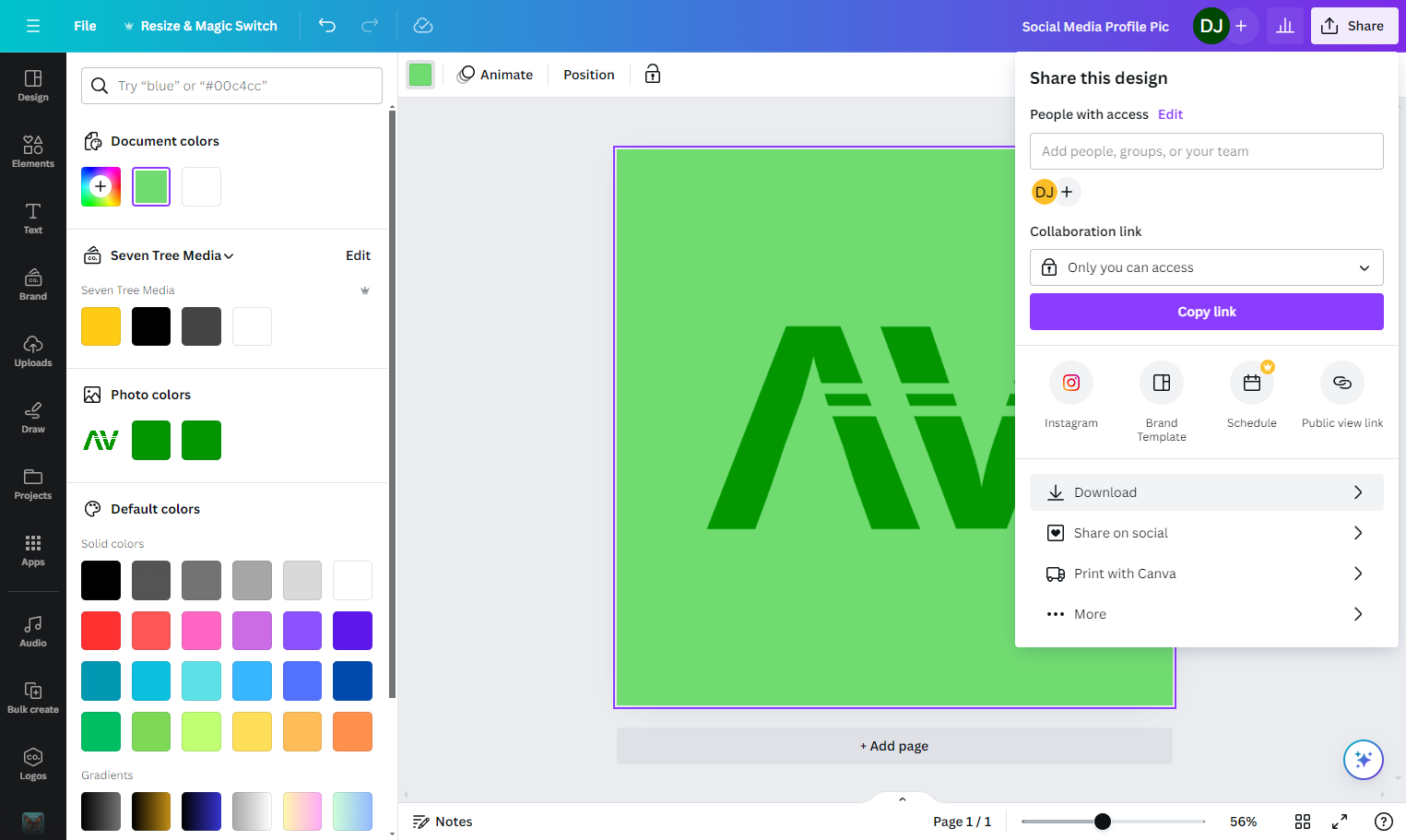Open the Uploads sidebar panel
The image size is (1406, 840).
pos(33,350)
